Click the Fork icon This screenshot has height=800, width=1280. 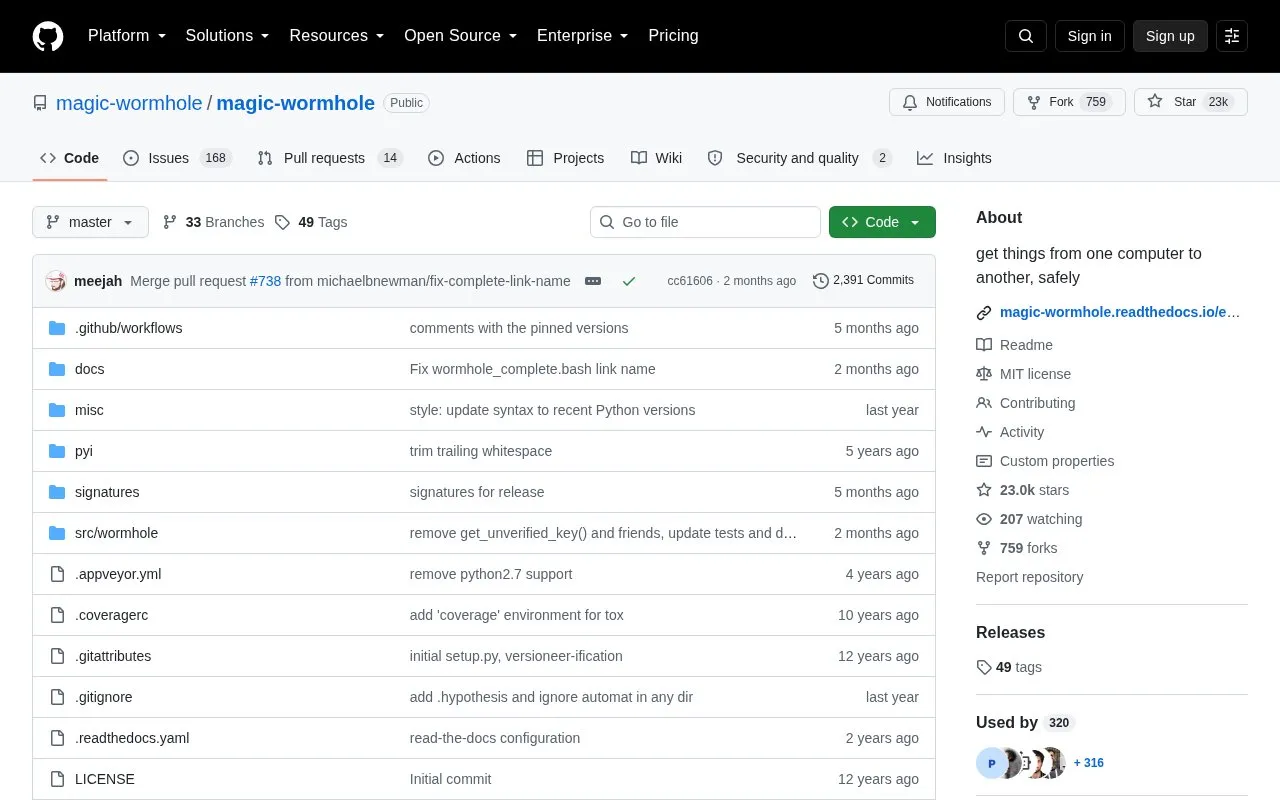(x=1034, y=102)
